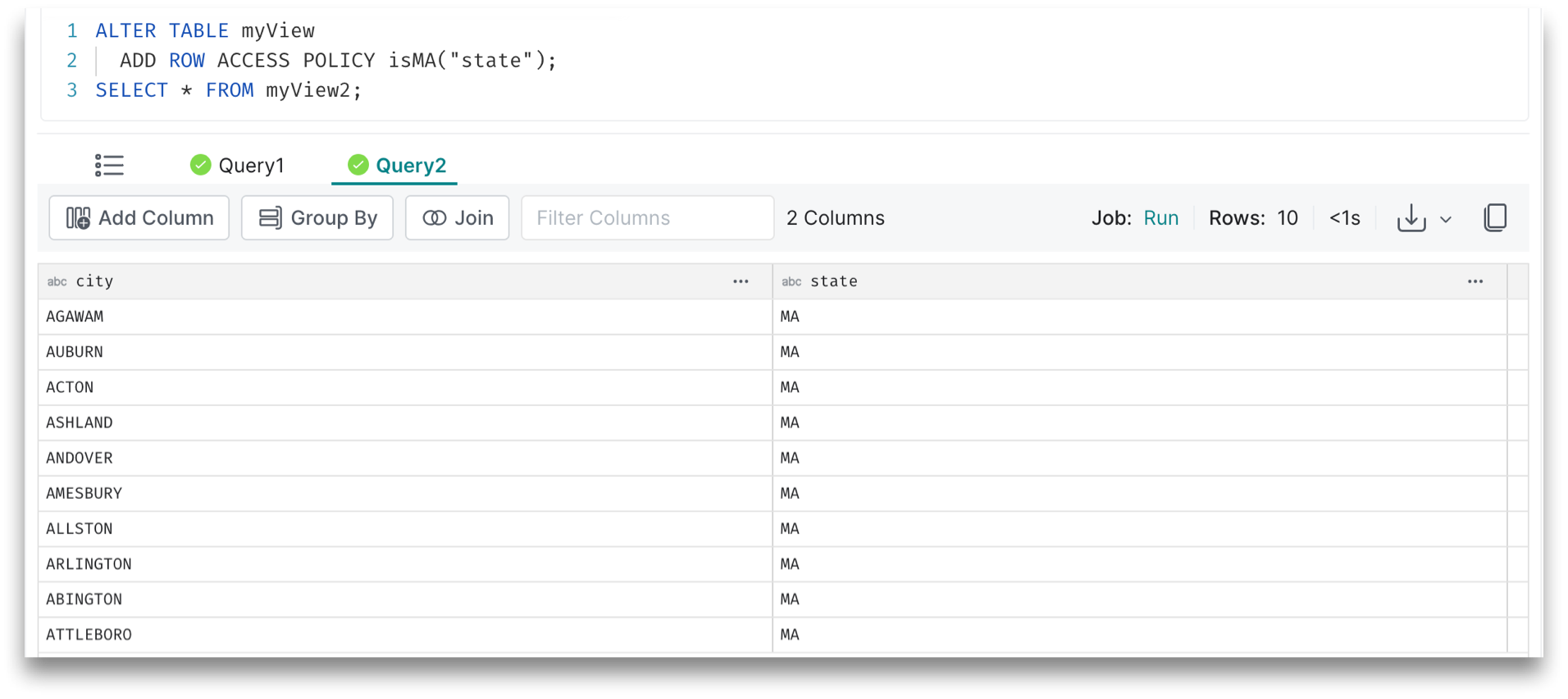The height and width of the screenshot is (699, 1568).
Task: Select the Query2 tab
Action: [410, 166]
